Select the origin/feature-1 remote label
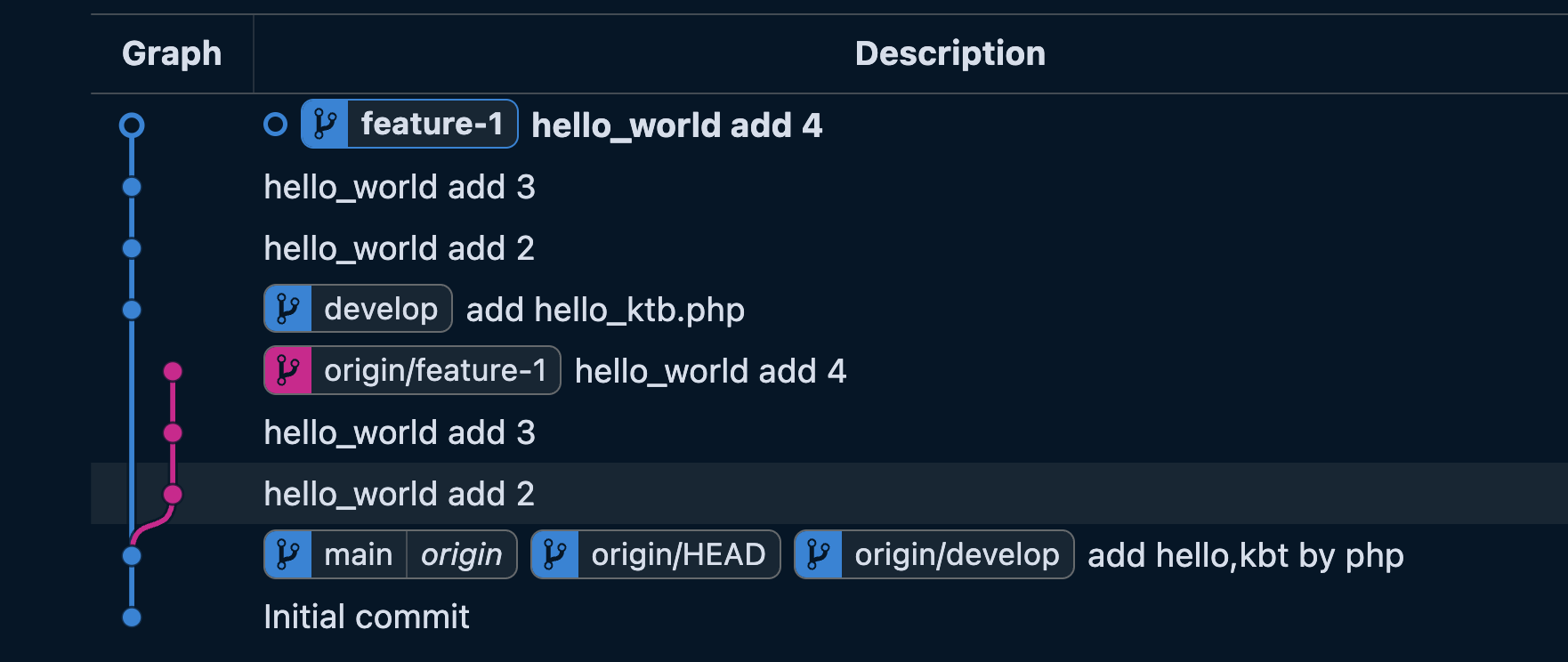Screen dimensions: 1568x662 coord(435,370)
